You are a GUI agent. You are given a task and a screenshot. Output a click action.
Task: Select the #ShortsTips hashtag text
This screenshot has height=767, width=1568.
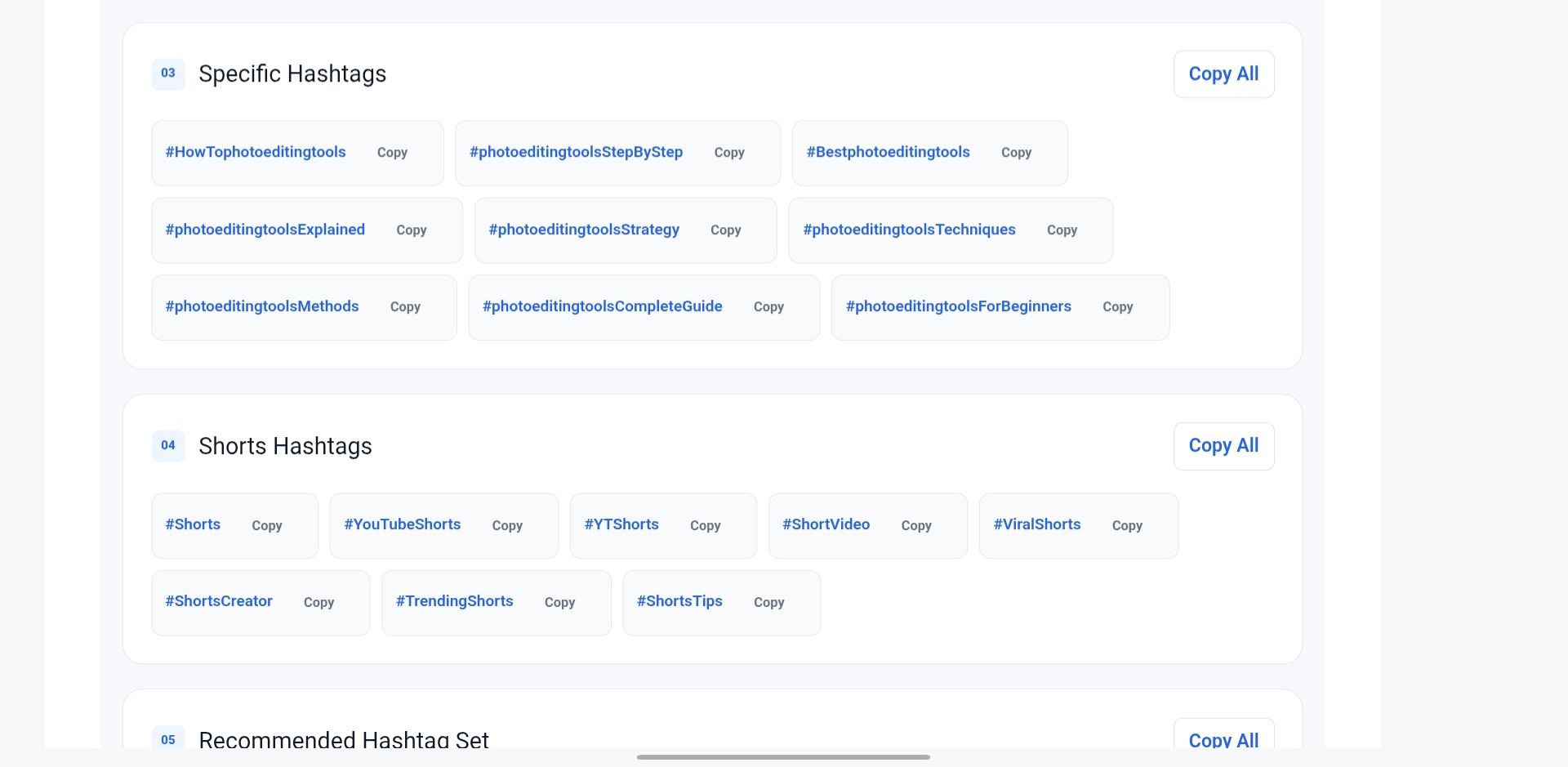pos(679,601)
